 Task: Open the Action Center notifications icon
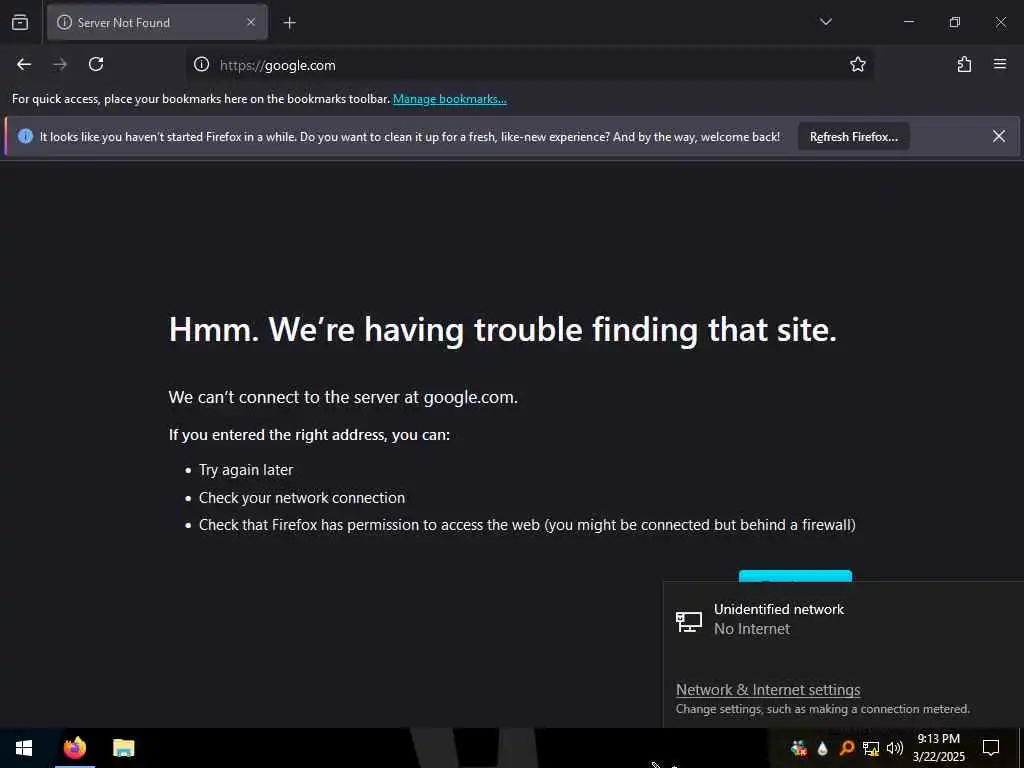coord(991,748)
